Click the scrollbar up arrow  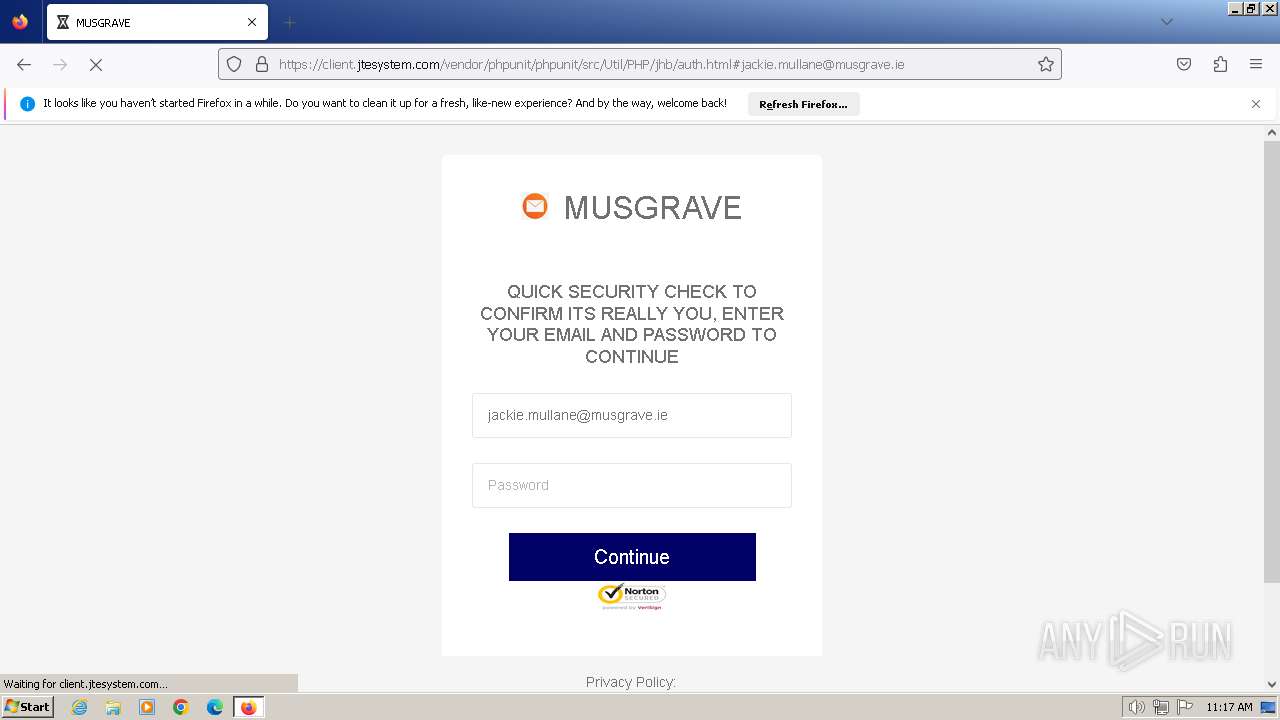1272,132
